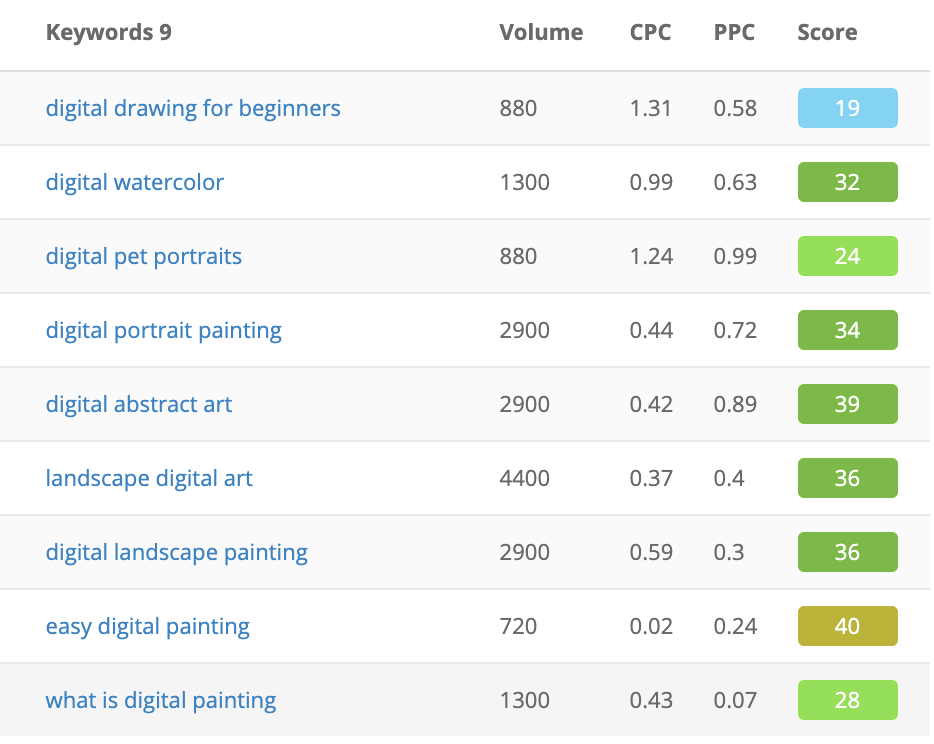Image resolution: width=934 pixels, height=744 pixels.
Task: Open the 'digital drawing for beginners' keyword link
Action: [x=193, y=108]
